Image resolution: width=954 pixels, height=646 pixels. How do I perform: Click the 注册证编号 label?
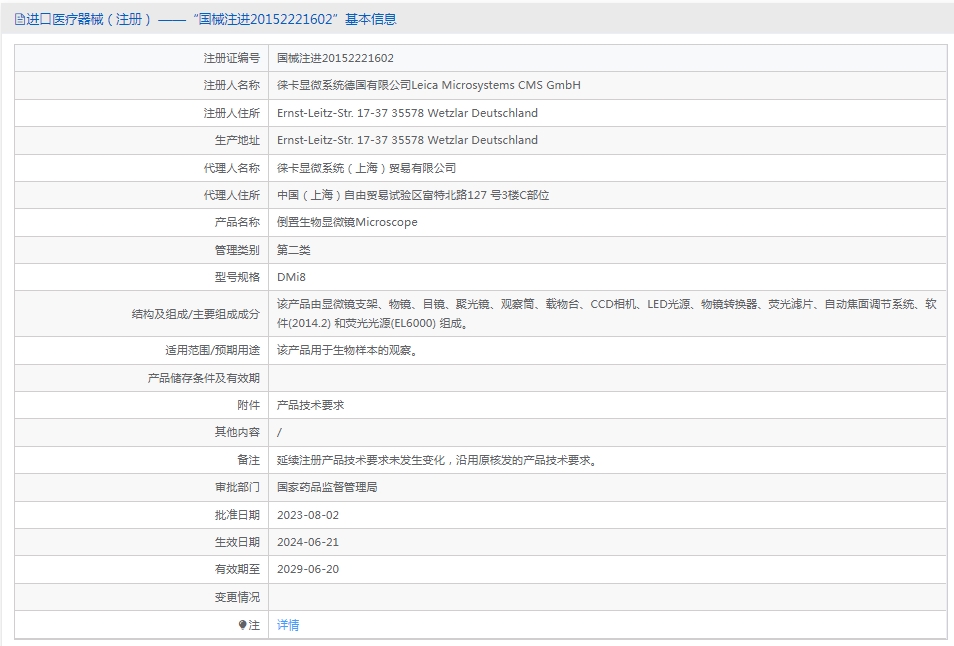pyautogui.click(x=232, y=58)
